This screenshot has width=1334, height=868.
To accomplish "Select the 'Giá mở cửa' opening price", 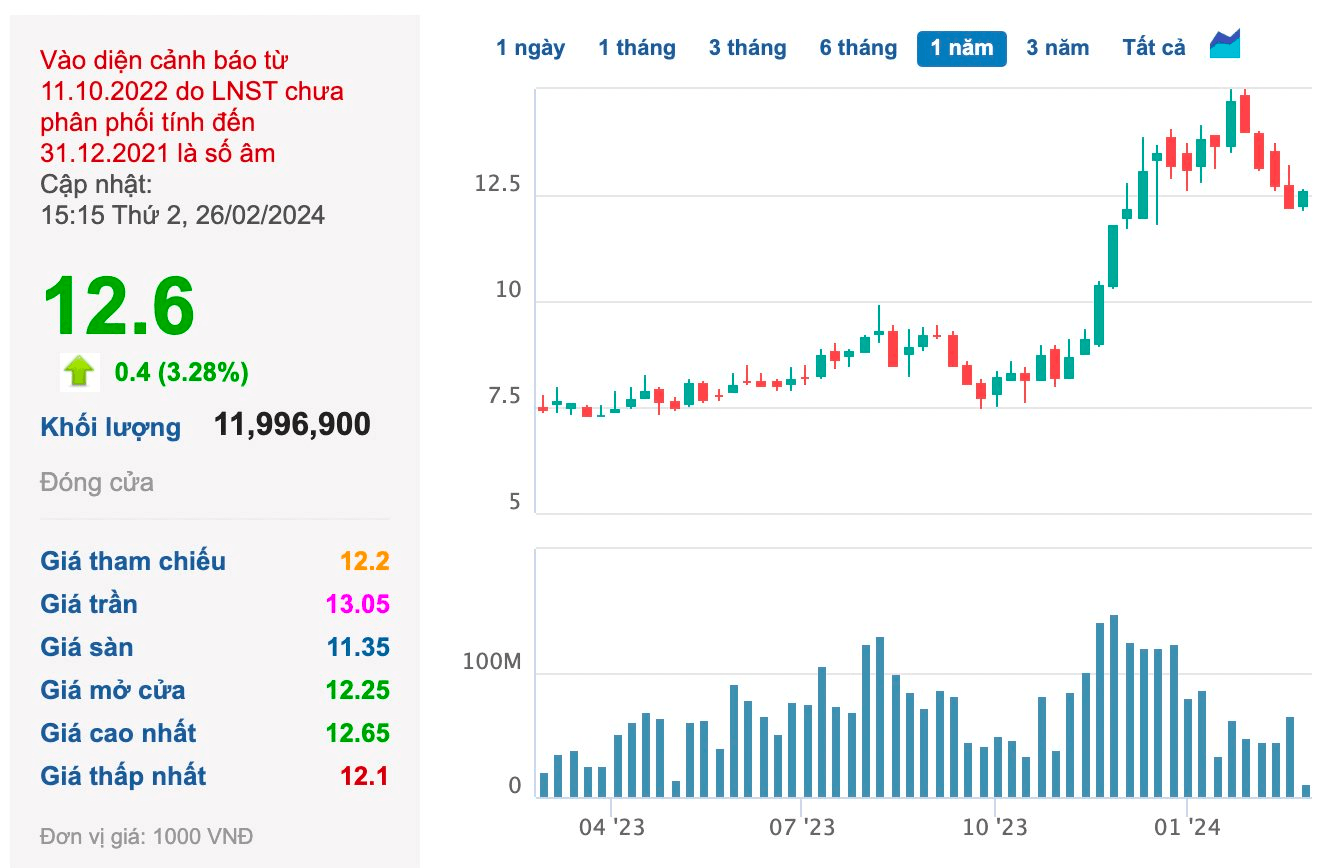I will pos(359,690).
